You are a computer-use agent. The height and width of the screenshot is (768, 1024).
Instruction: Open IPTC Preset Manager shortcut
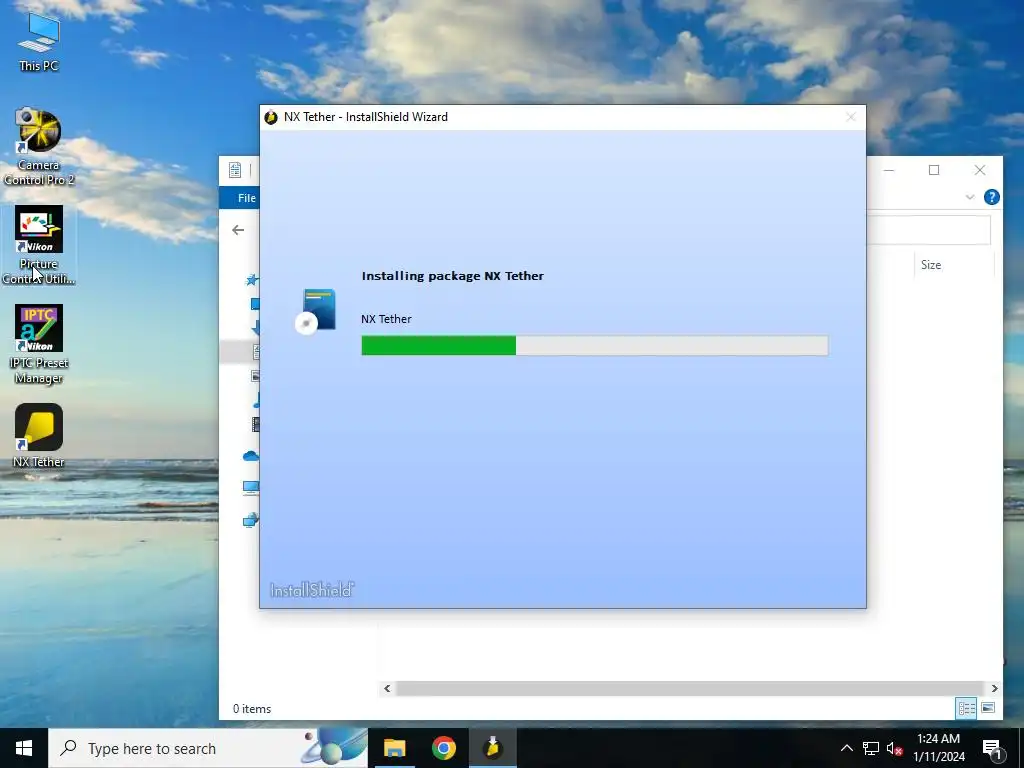pyautogui.click(x=39, y=344)
